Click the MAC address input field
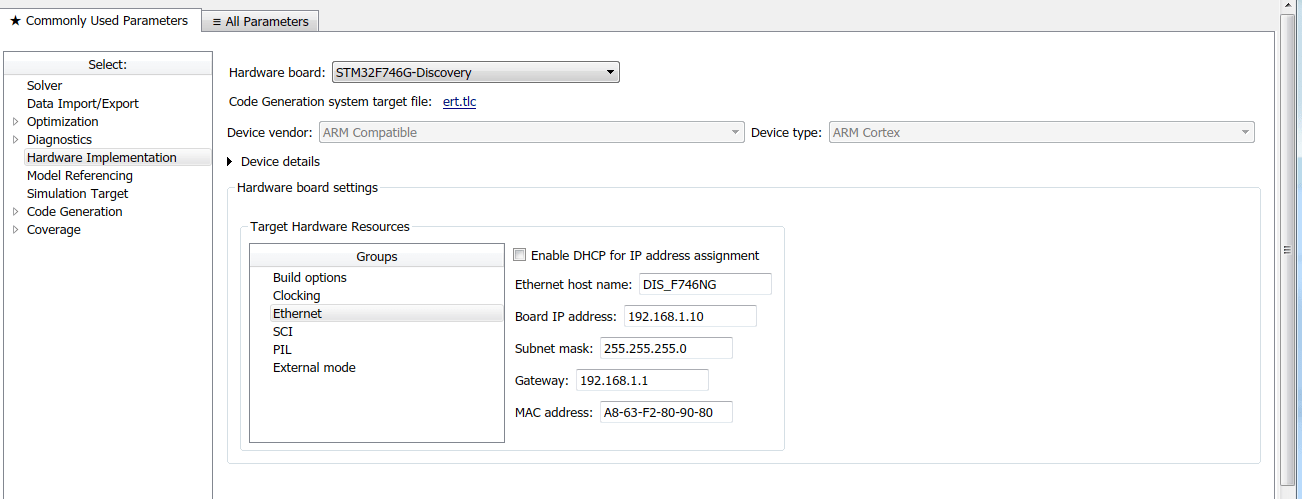 click(x=665, y=412)
